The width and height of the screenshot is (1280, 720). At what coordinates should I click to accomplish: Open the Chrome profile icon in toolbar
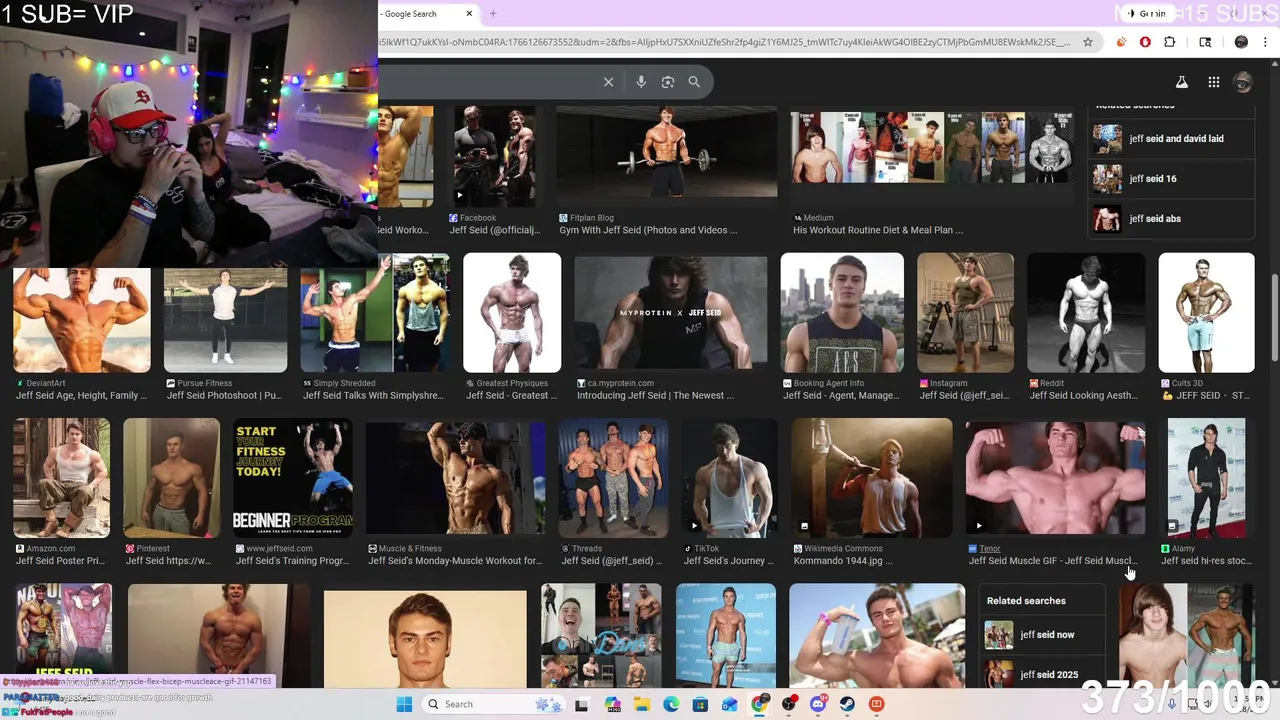click(x=1241, y=42)
